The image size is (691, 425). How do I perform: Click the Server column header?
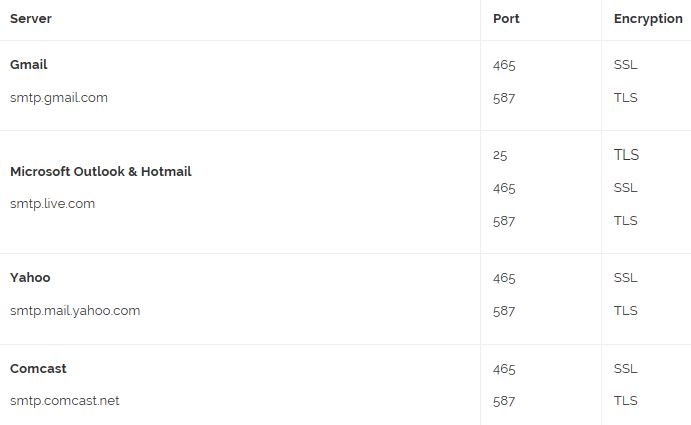coord(31,19)
